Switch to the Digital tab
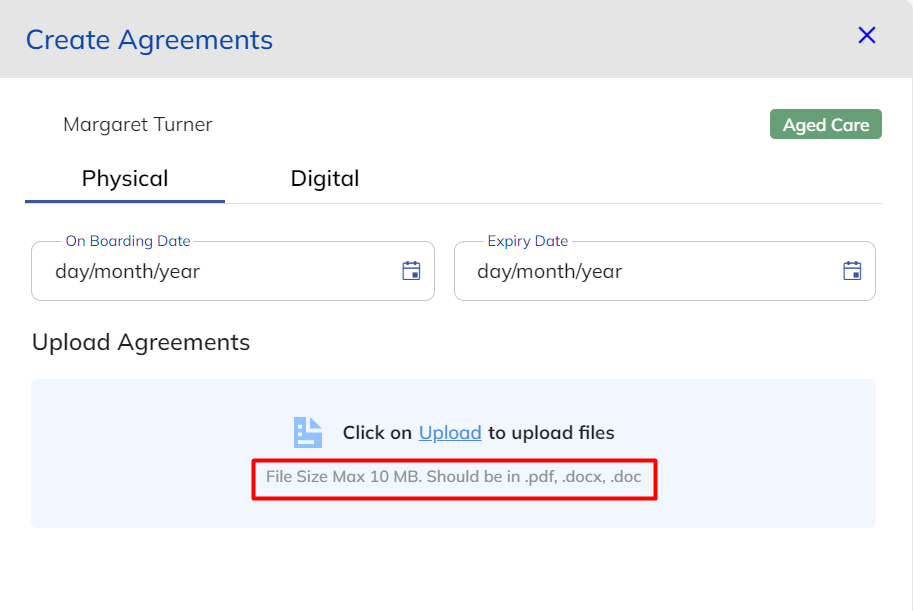The width and height of the screenshot is (913, 611). pyautogui.click(x=324, y=179)
